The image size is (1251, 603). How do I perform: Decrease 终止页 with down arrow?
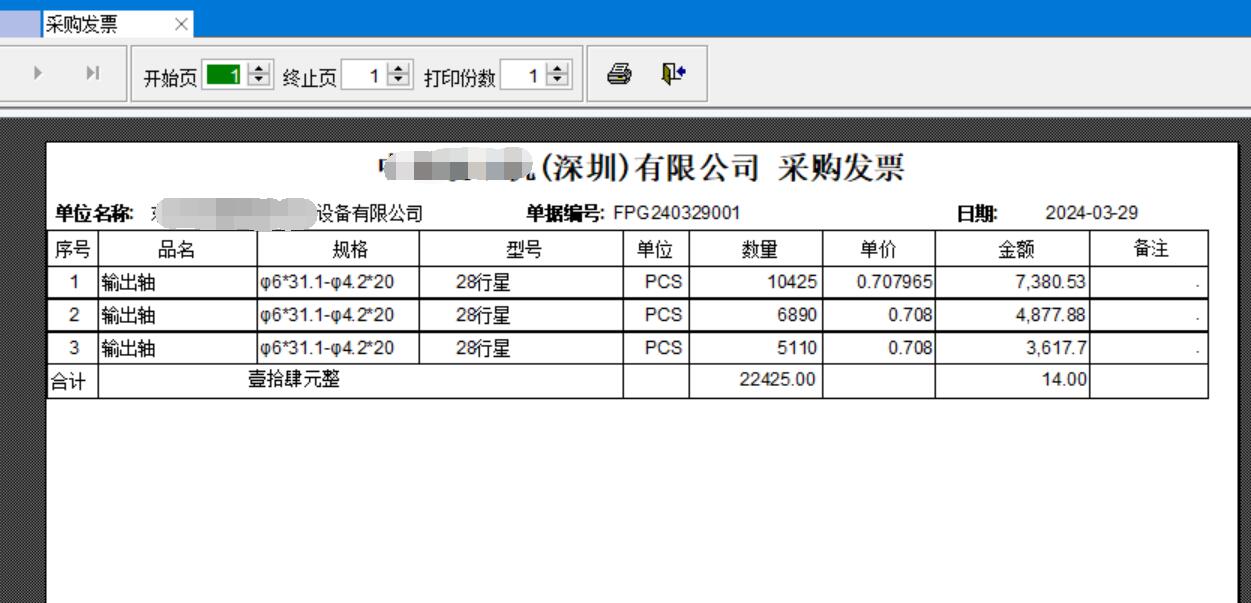click(x=398, y=80)
